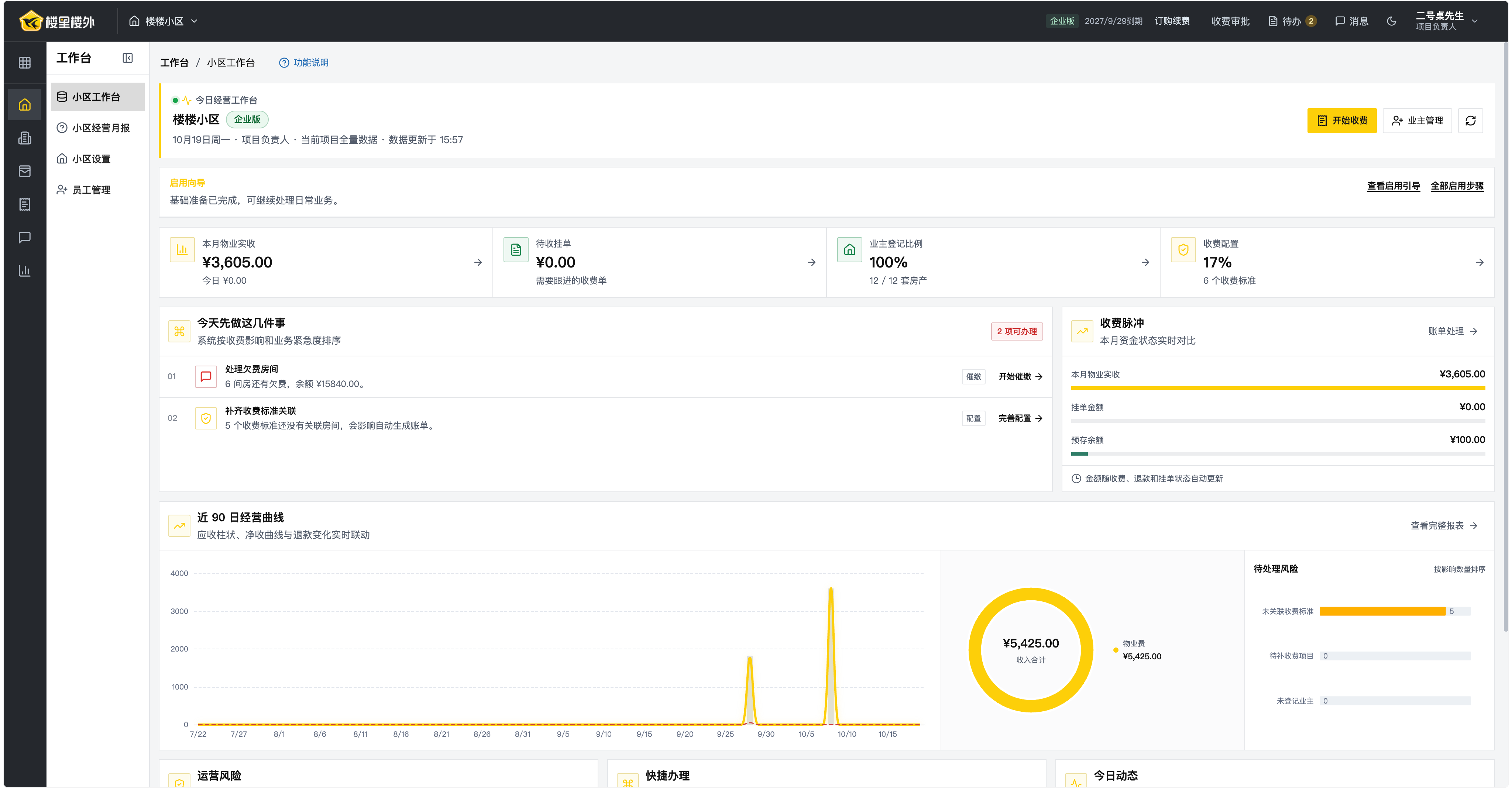Open the 收费配置 card arrow
Viewport: 1512px width, 791px height.
[1480, 262]
